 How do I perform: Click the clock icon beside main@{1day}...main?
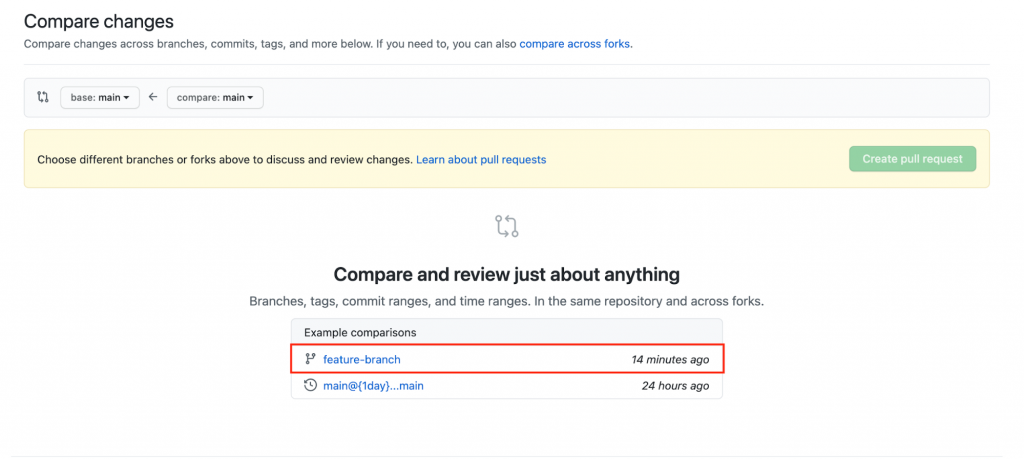(310, 385)
